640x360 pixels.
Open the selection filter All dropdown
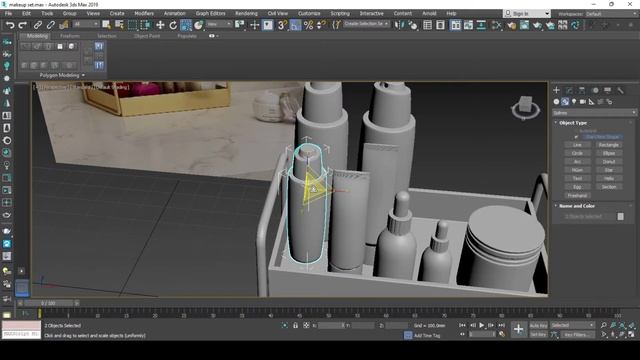tap(86, 24)
